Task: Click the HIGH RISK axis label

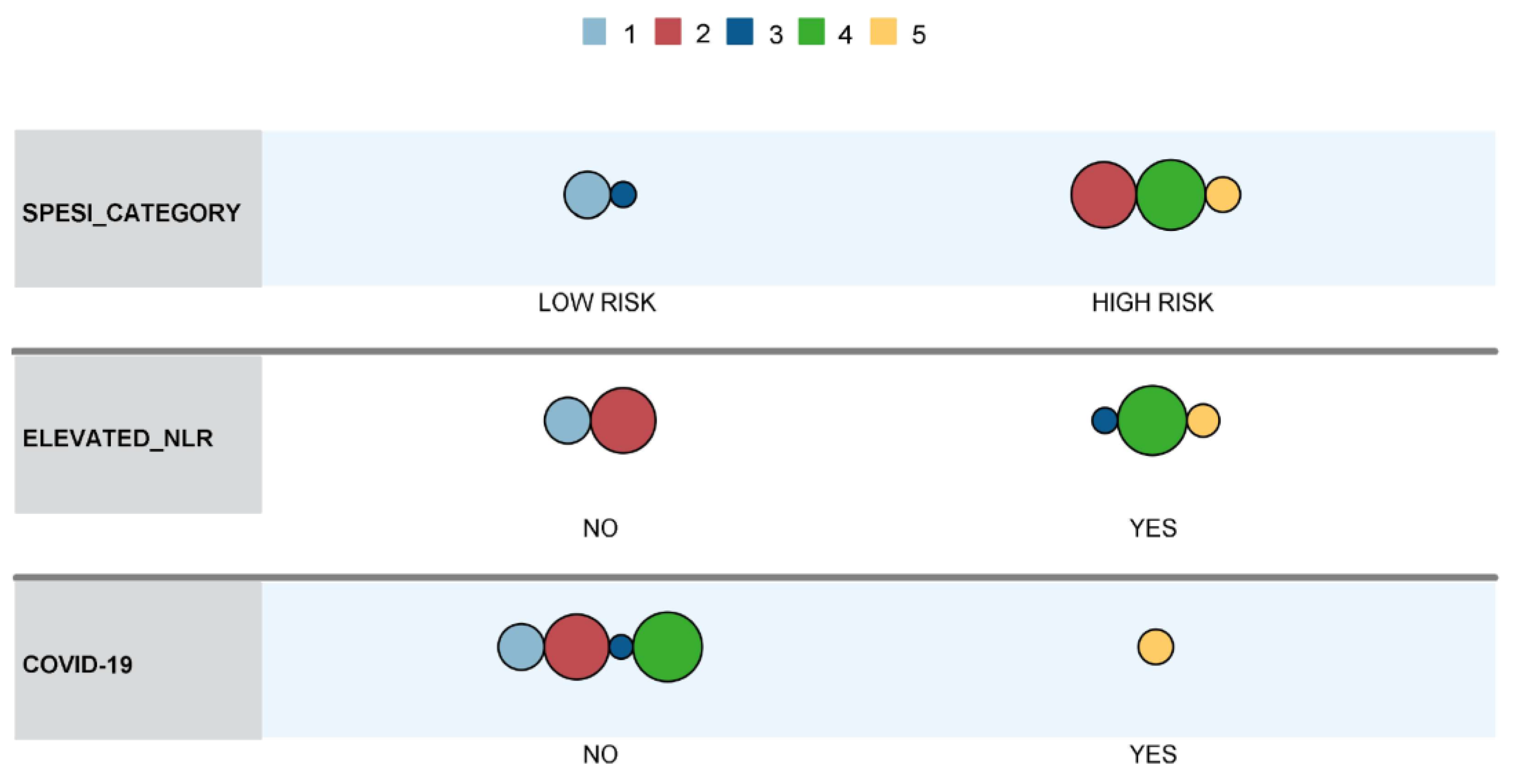Action: pos(1152,303)
